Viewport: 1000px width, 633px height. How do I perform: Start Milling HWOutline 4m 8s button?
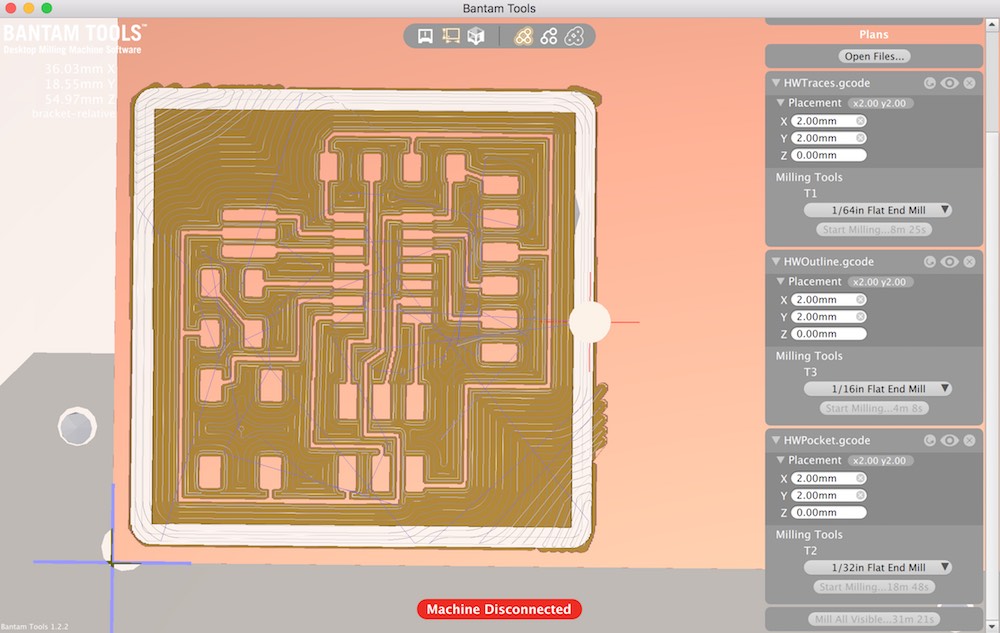[874, 408]
